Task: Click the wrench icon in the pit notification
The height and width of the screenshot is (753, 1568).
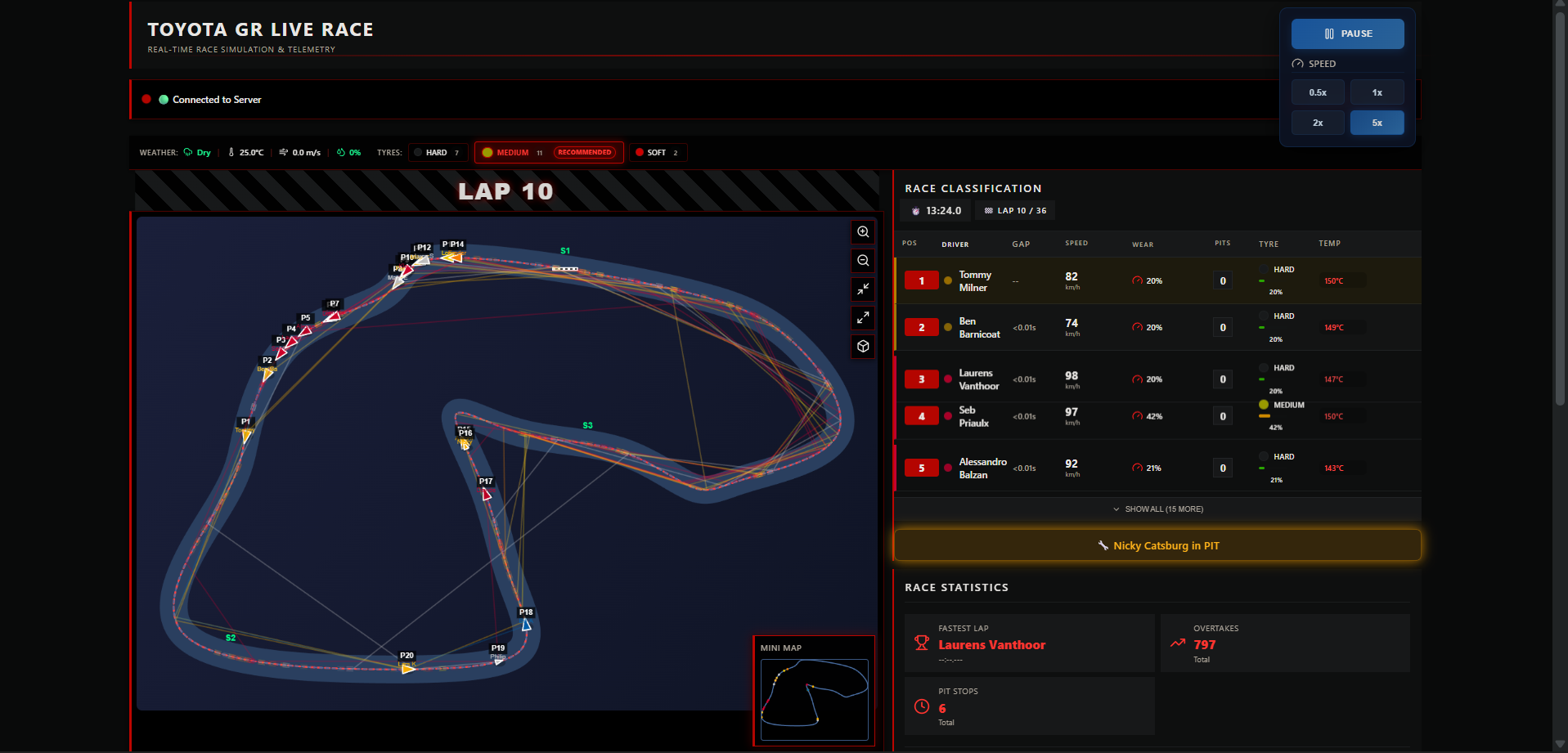Action: (1103, 545)
